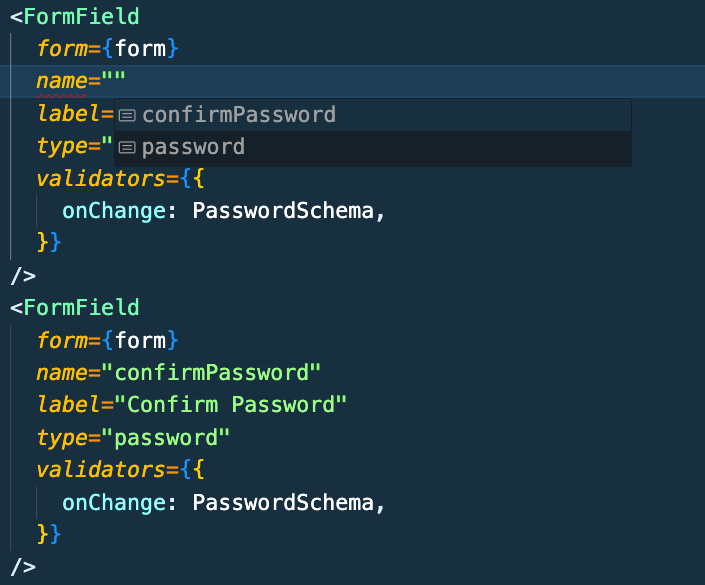Select the confirmPassword autocomplete suggestion
The width and height of the screenshot is (705, 585).
coord(373,115)
